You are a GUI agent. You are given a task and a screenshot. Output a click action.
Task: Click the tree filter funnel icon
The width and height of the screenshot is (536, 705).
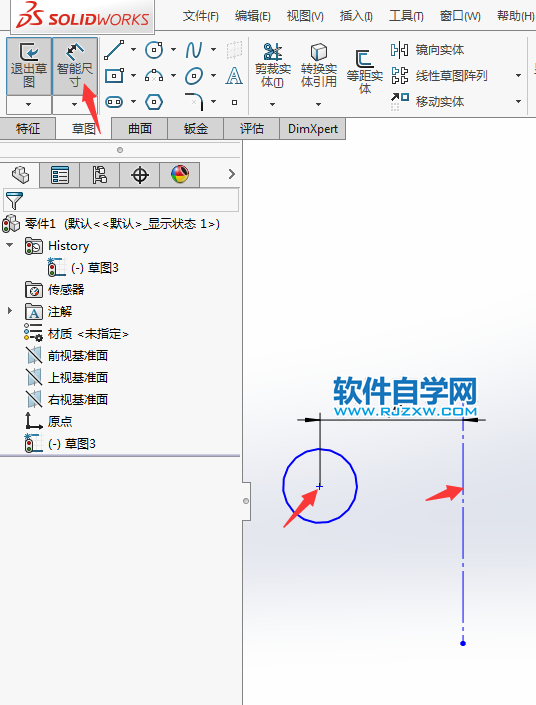pyautogui.click(x=14, y=201)
